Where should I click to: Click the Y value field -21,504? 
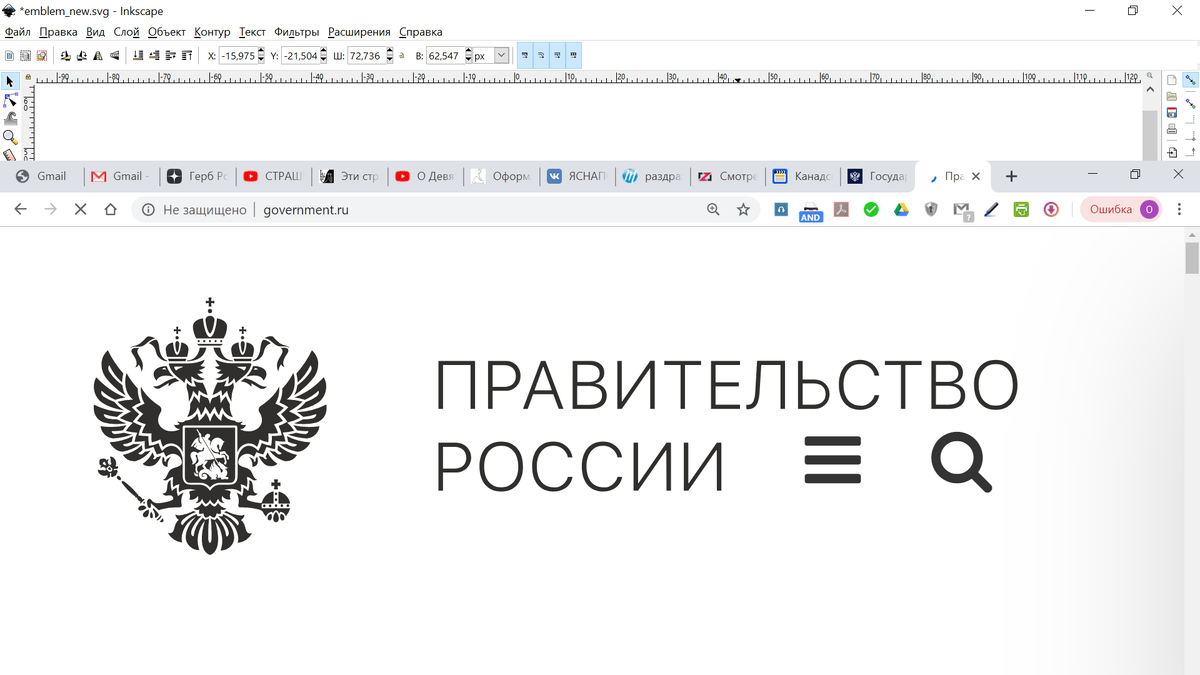(301, 56)
